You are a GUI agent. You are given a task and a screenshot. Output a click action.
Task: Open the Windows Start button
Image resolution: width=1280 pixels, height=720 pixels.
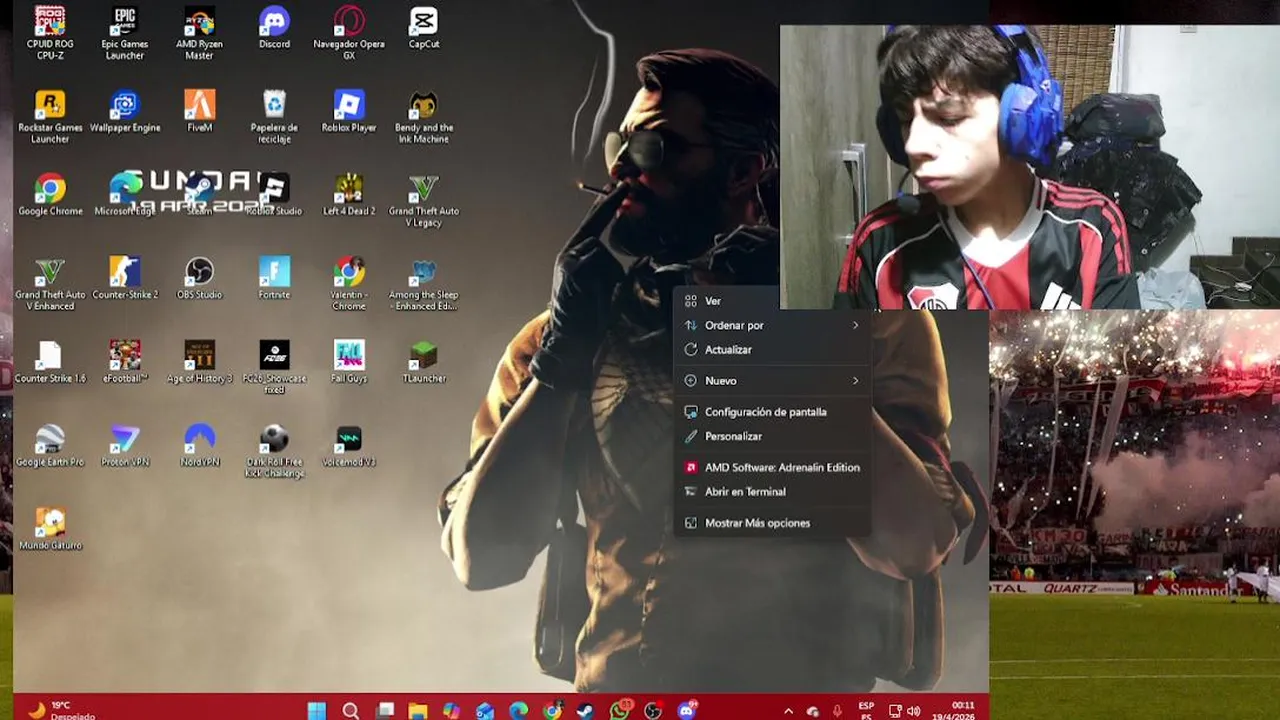click(x=317, y=711)
